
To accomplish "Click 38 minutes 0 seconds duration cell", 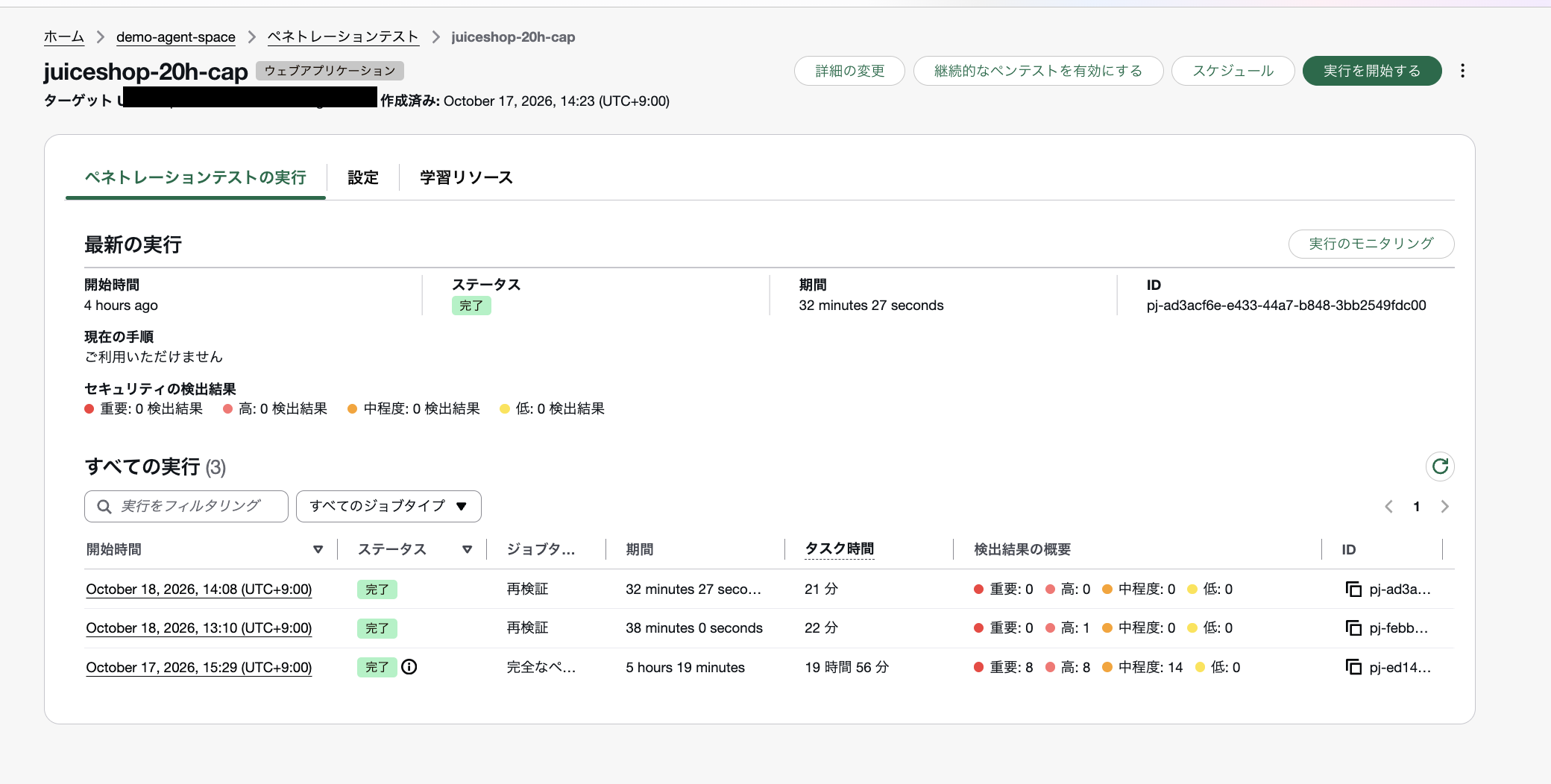I will coord(694,628).
